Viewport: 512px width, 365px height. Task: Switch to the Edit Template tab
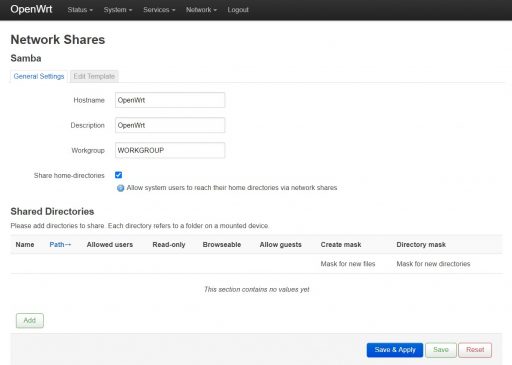coord(94,76)
